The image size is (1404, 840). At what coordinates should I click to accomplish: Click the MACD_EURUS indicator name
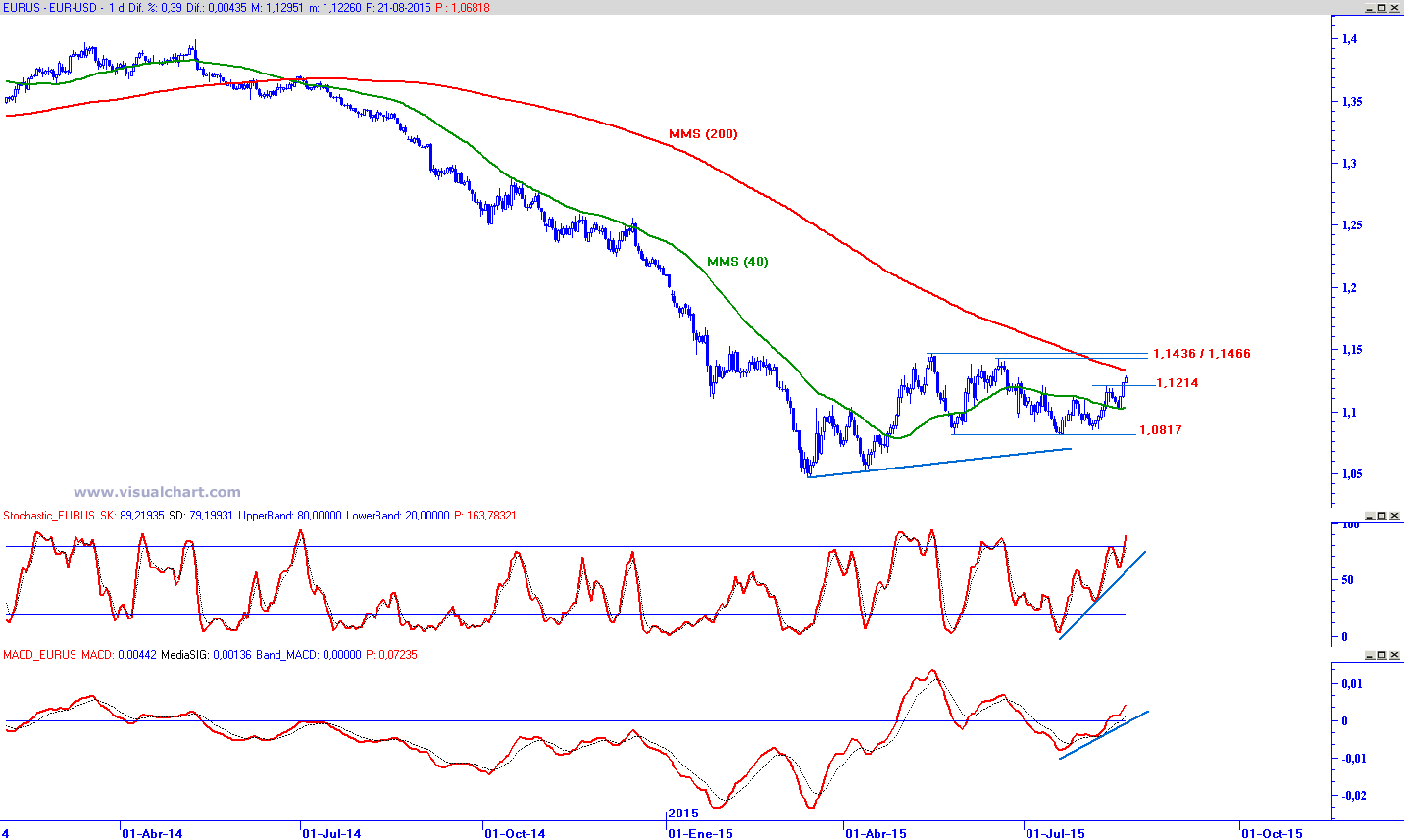point(39,655)
